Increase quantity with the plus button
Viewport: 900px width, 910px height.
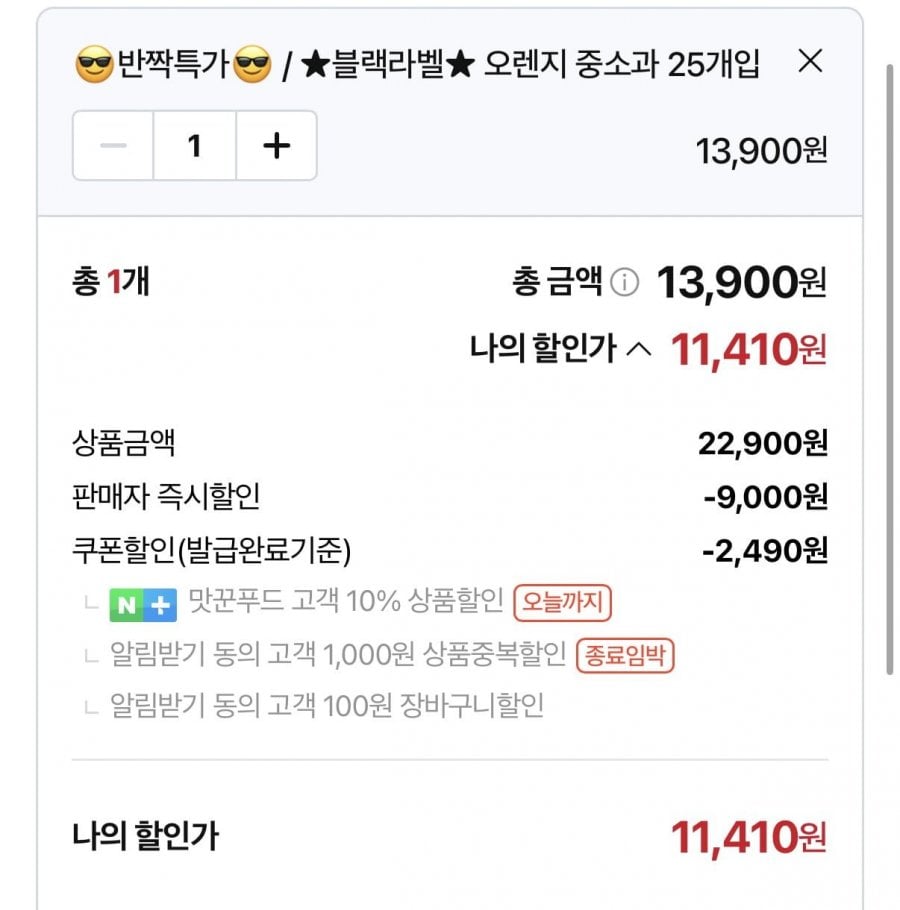(276, 146)
